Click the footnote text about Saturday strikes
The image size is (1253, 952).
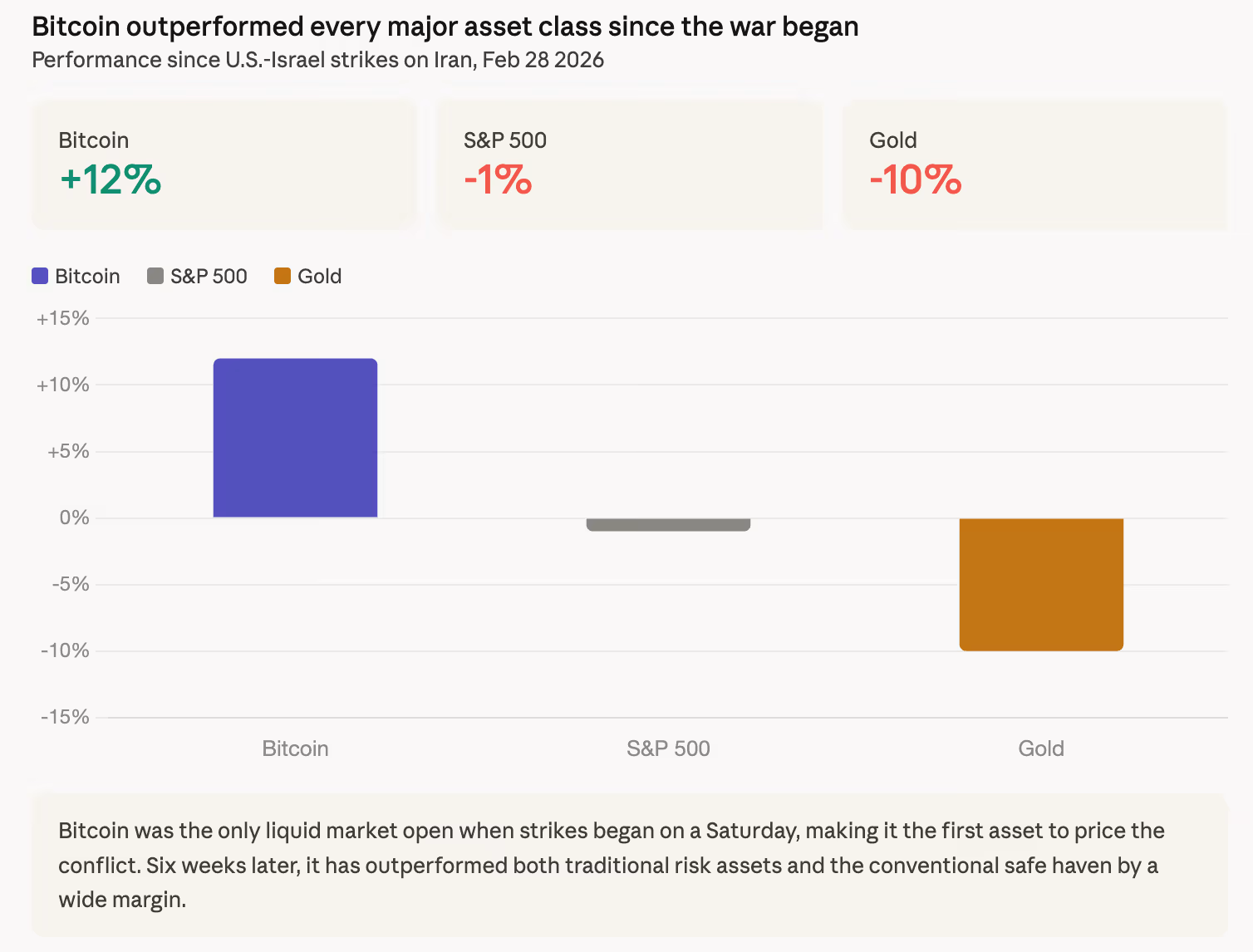click(x=612, y=865)
